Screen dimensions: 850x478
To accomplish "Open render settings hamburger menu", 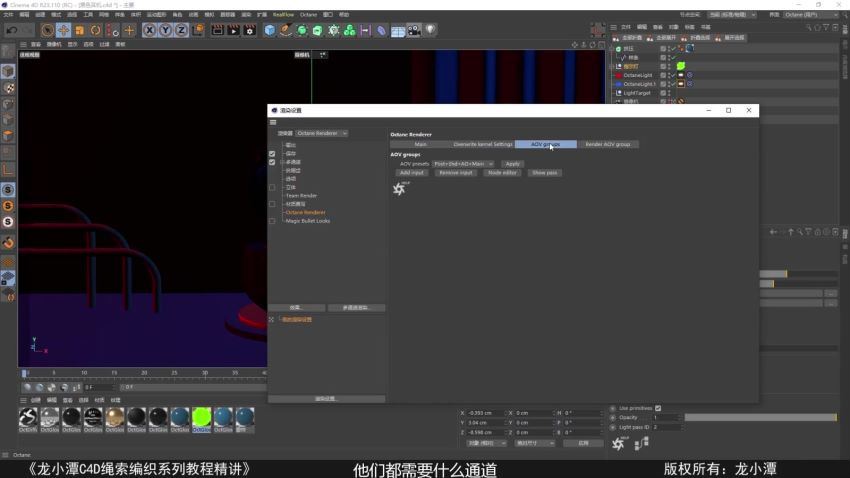I will [273, 122].
